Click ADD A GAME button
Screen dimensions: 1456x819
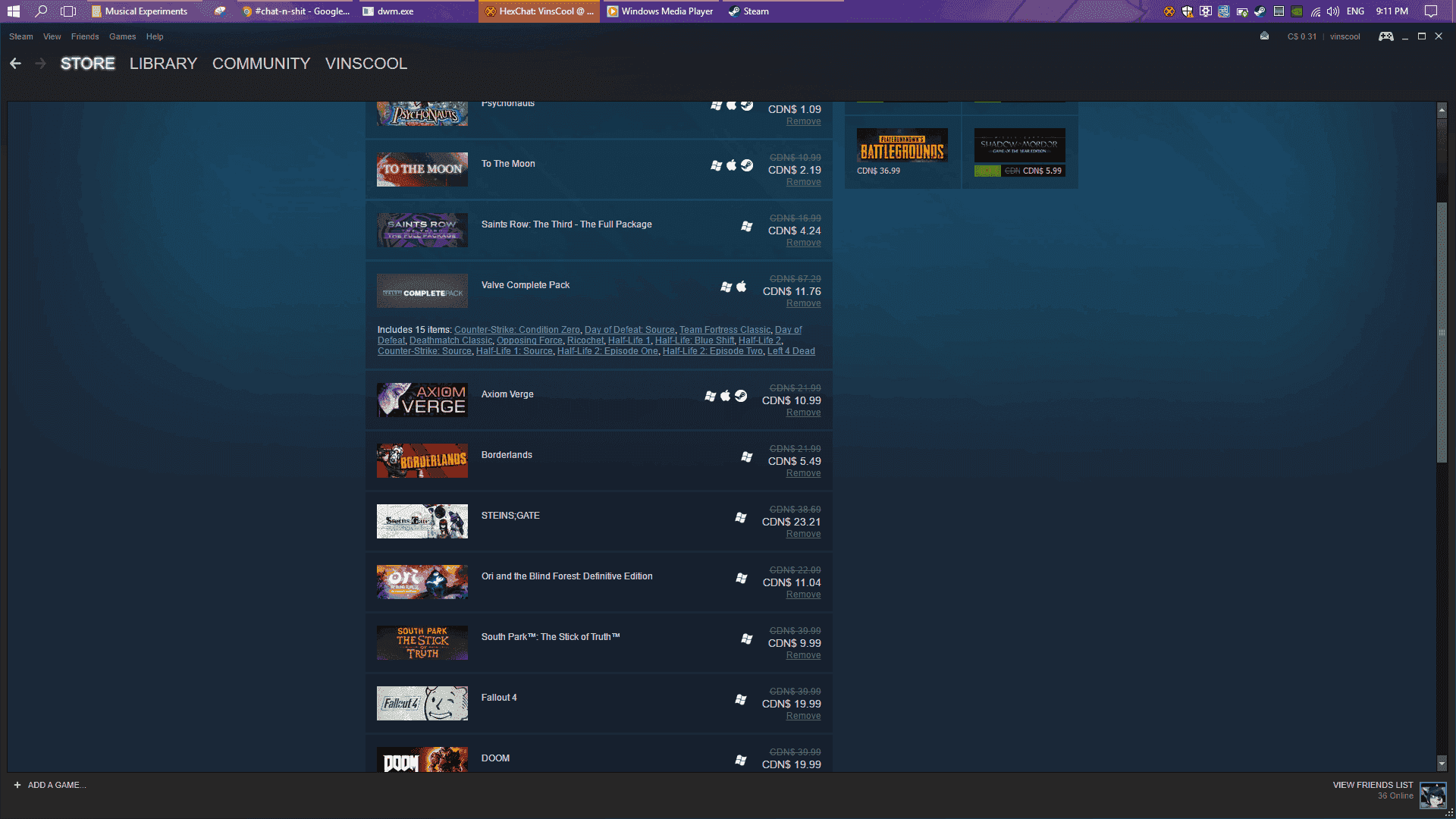click(x=50, y=785)
